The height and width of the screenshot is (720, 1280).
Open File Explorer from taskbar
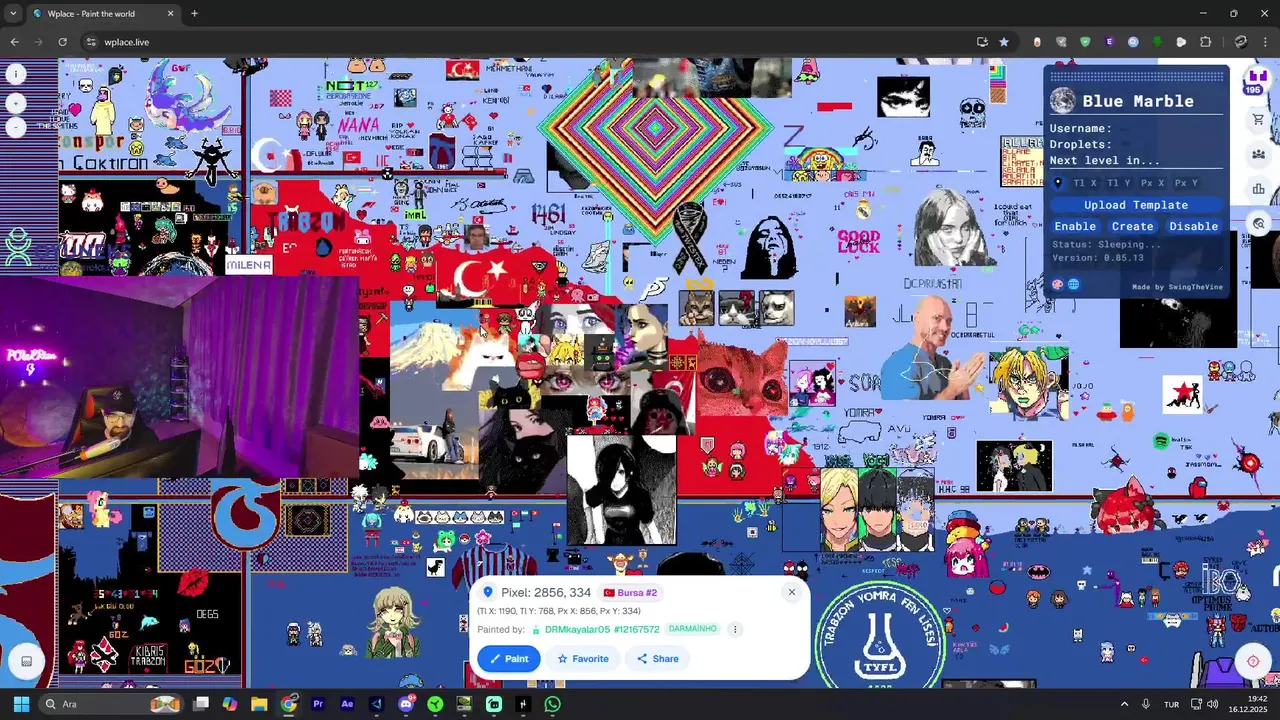tap(259, 704)
